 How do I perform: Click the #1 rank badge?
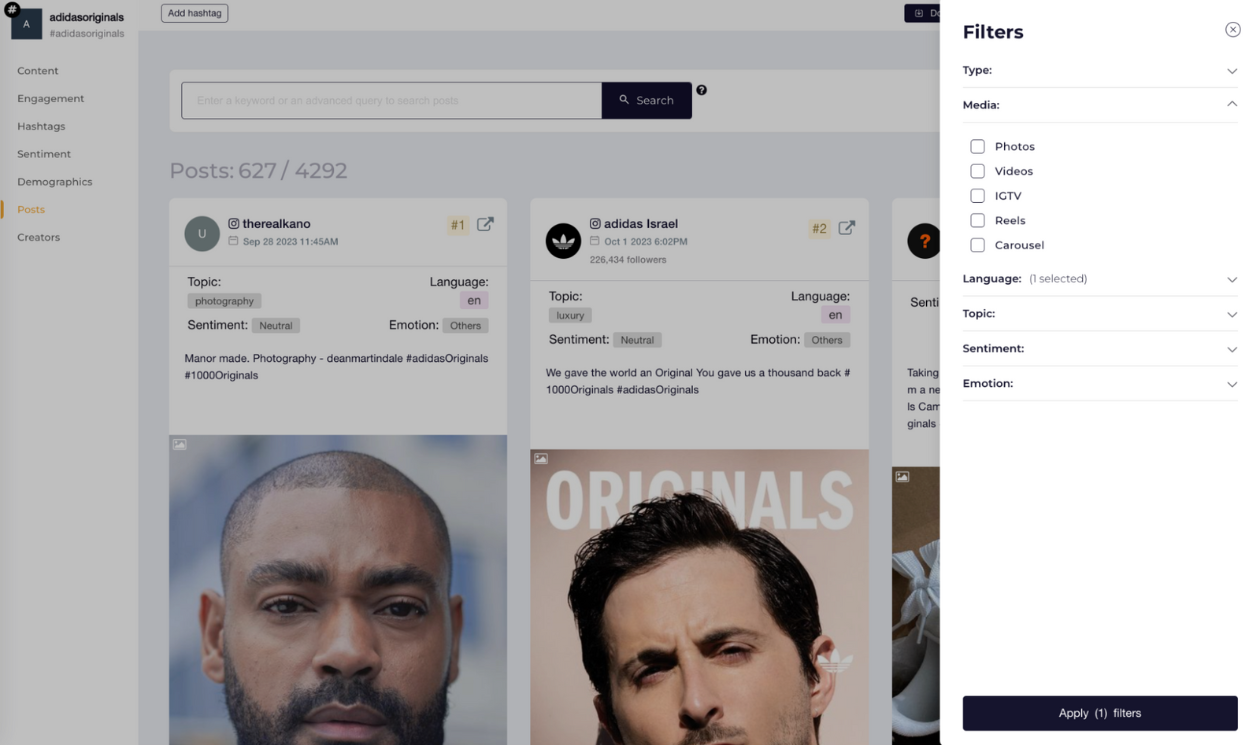[x=457, y=225]
